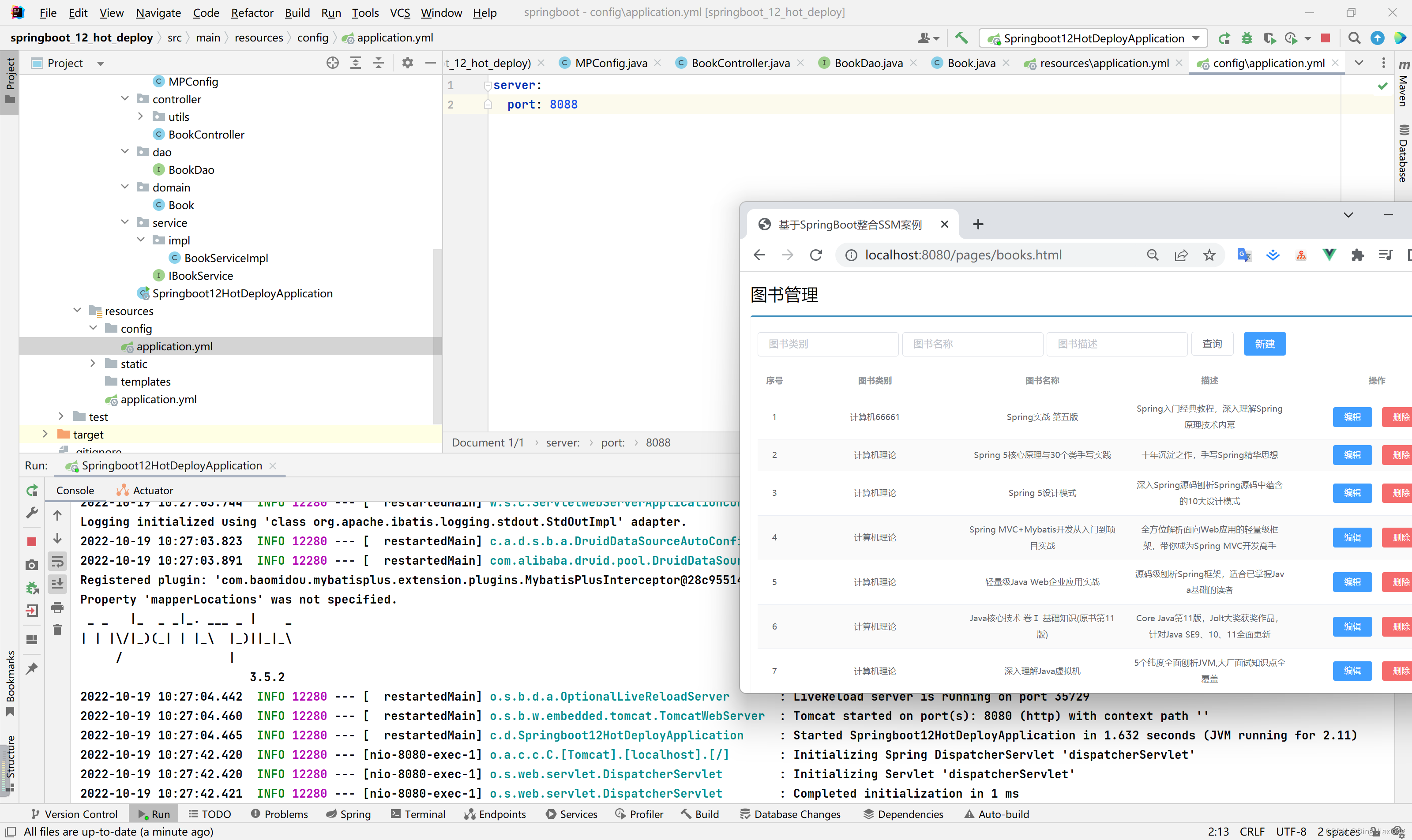
Task: Share page icon in address bar
Action: [x=1181, y=255]
